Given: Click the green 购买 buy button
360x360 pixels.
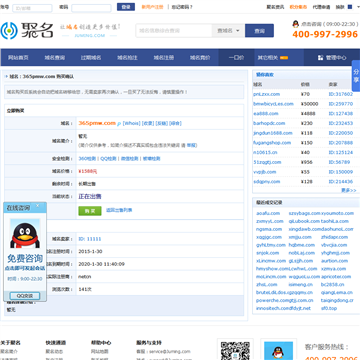Looking at the screenshot, I should pyautogui.click(x=90, y=211).
